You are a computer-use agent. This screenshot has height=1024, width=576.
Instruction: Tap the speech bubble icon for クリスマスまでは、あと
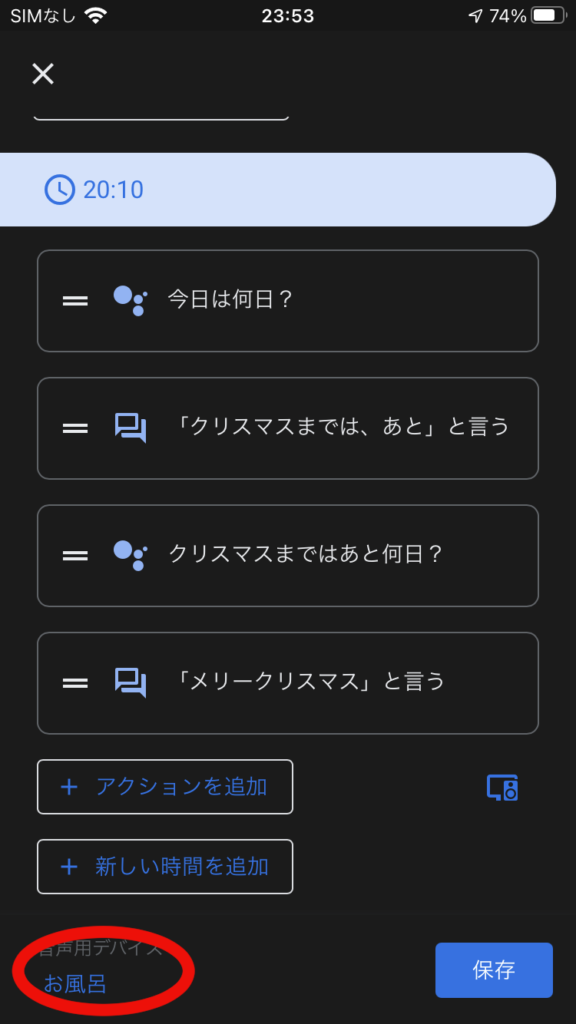tap(130, 428)
